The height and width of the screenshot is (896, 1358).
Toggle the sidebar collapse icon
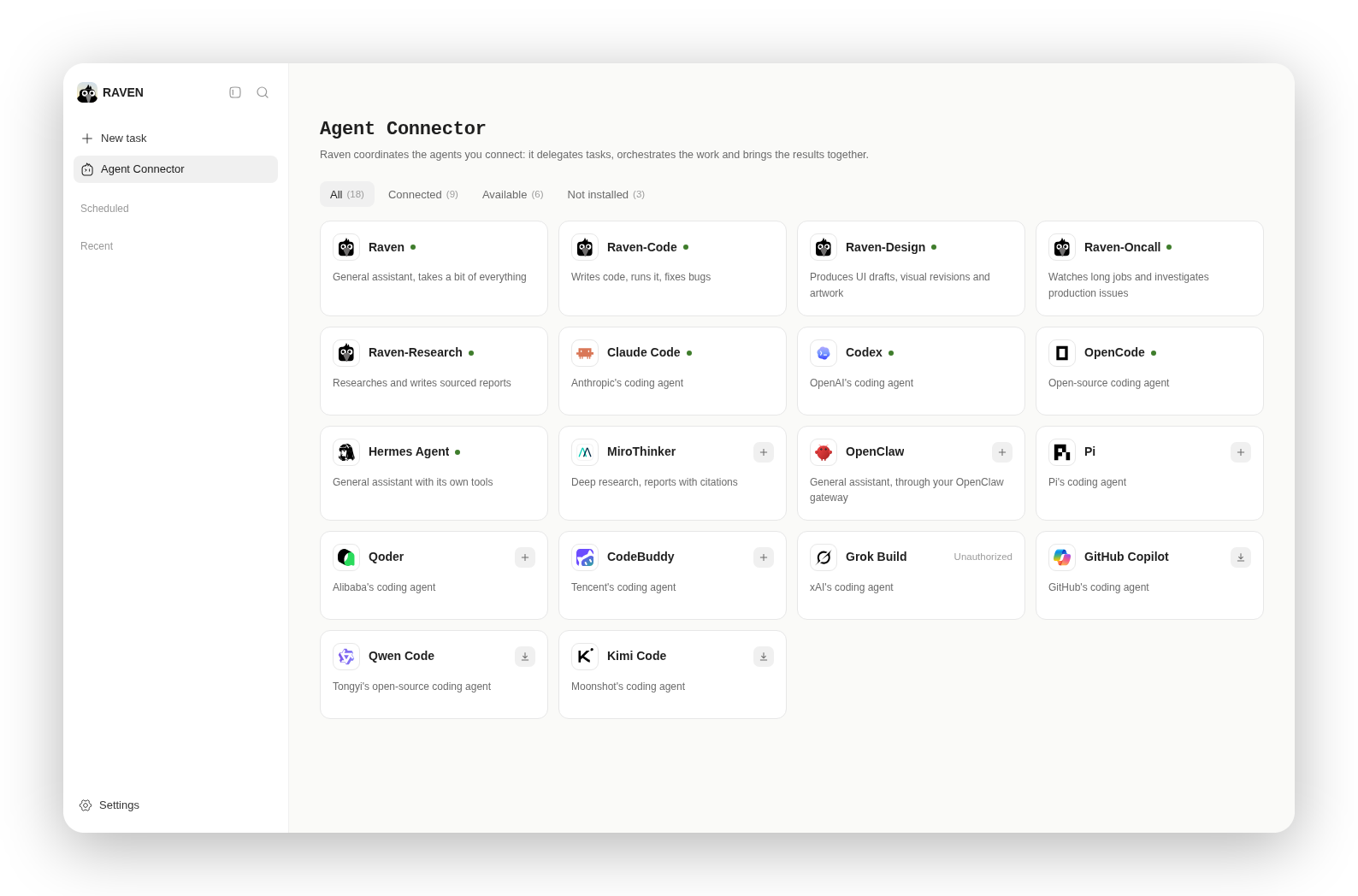(235, 92)
